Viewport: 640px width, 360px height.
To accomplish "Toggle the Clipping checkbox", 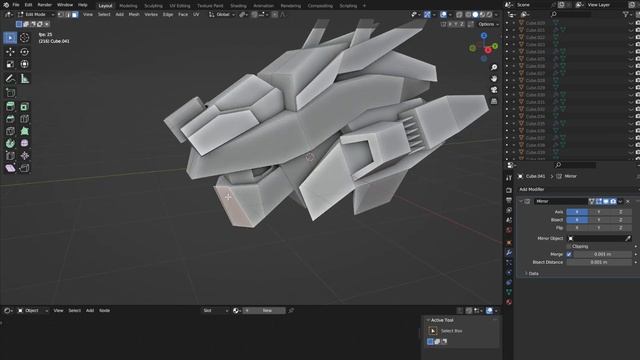I will (569, 247).
